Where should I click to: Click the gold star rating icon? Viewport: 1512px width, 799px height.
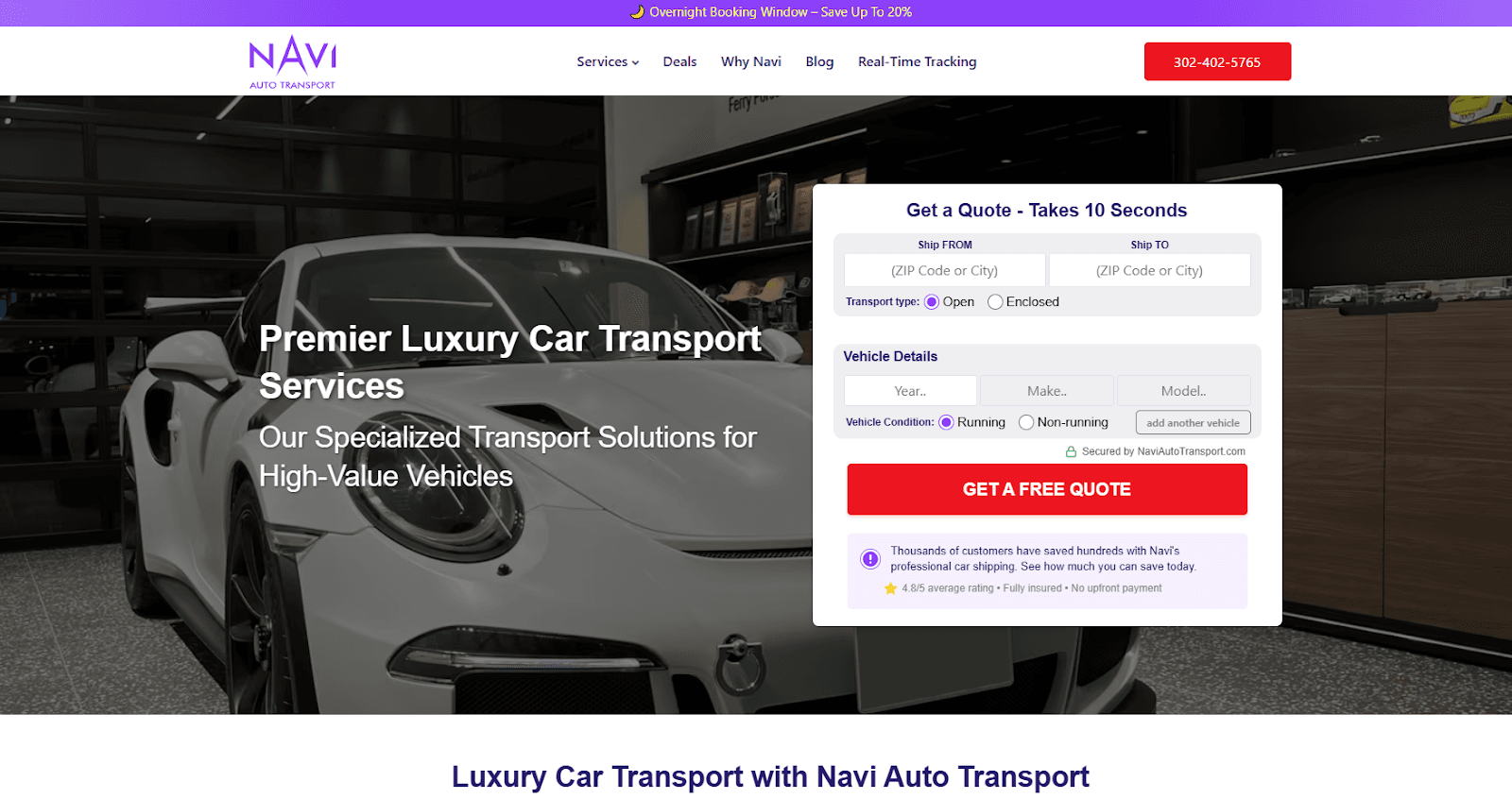click(x=890, y=588)
